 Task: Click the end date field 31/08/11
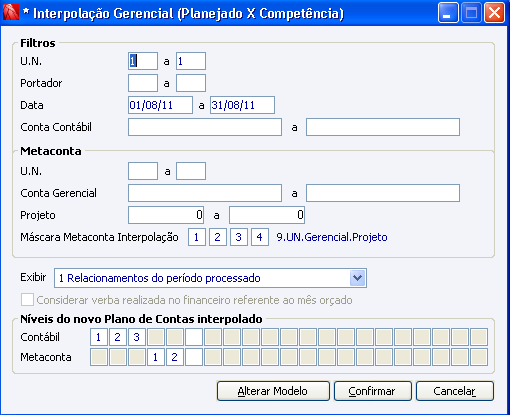(242, 105)
